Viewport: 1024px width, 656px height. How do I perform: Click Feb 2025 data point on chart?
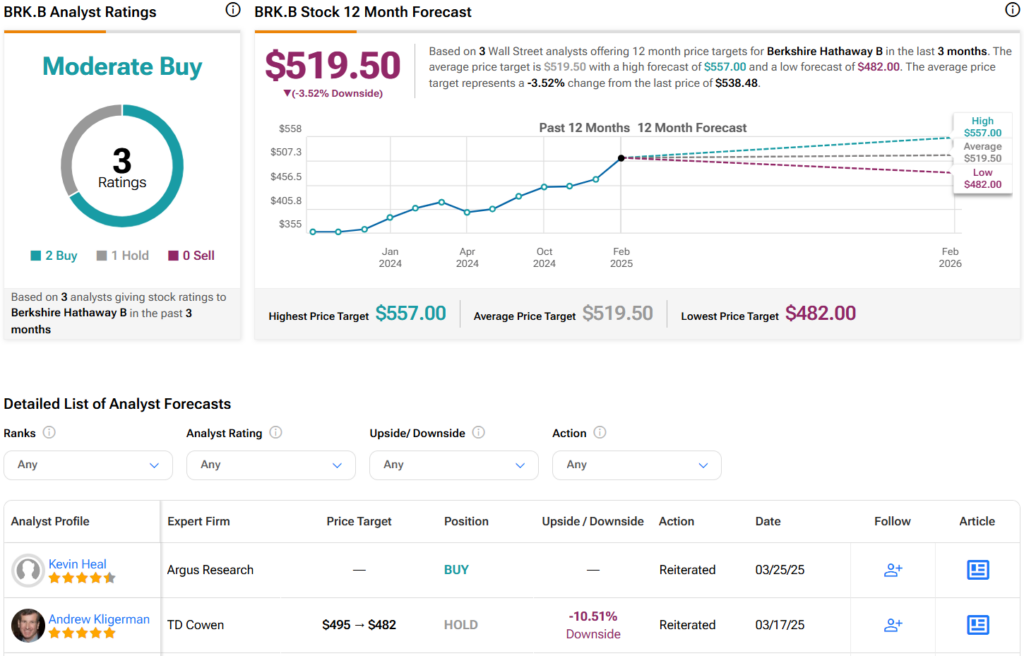pos(621,158)
